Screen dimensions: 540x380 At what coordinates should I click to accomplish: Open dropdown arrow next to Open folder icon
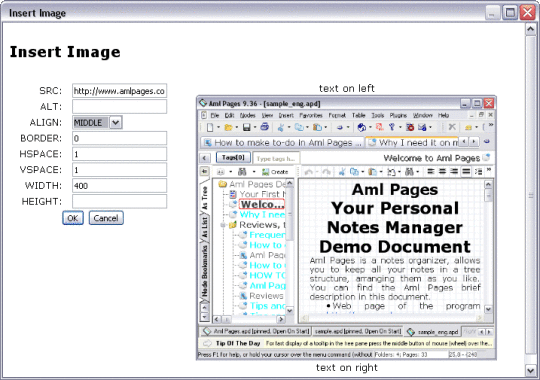[237, 127]
